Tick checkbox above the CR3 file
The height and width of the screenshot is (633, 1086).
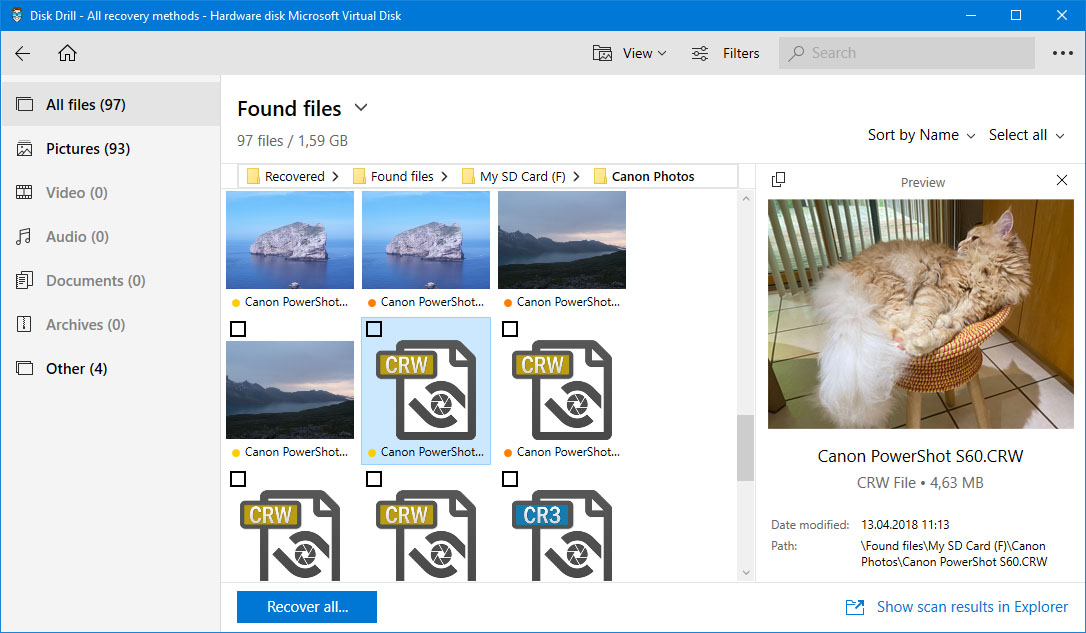point(510,479)
